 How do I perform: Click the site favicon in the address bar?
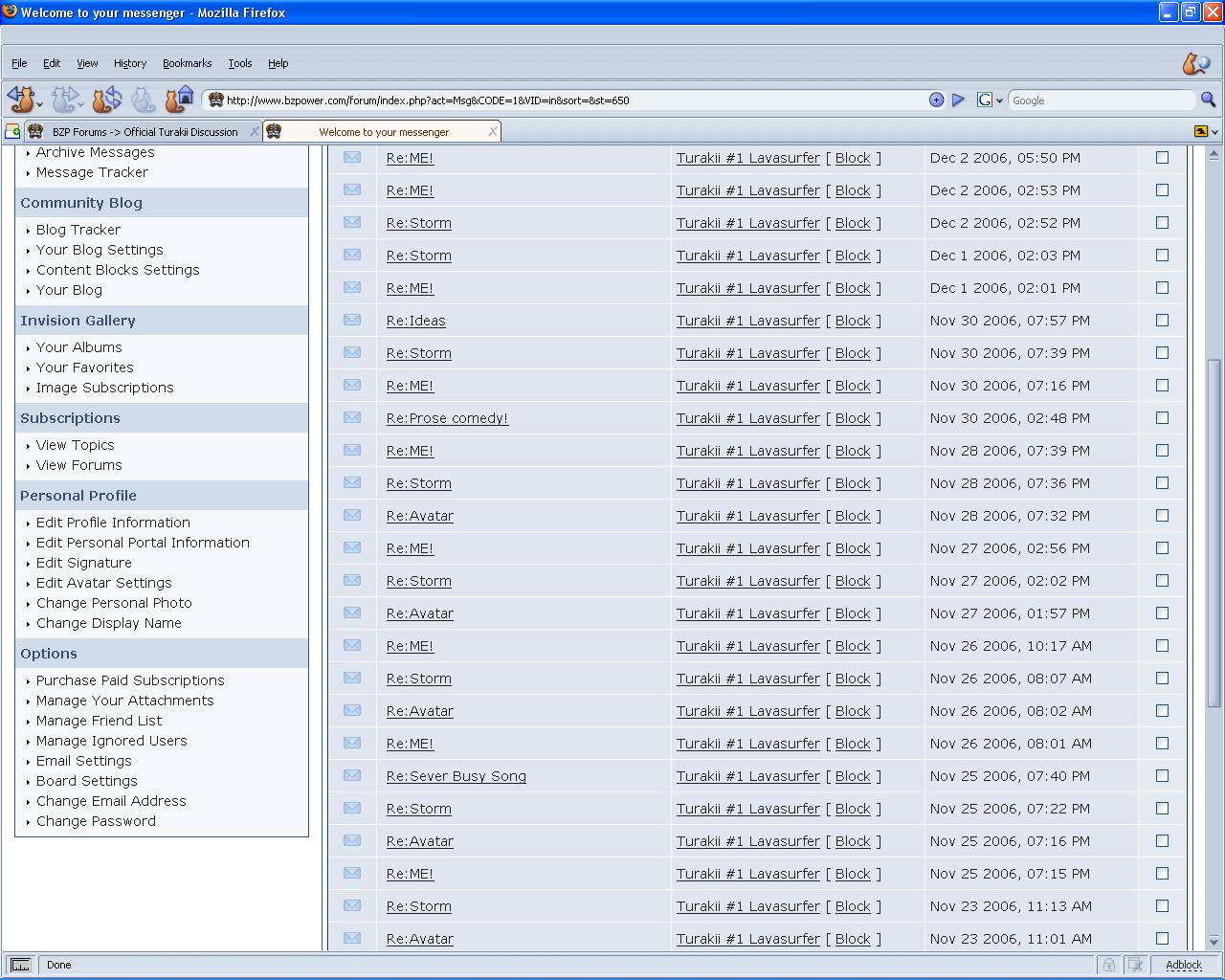pyautogui.click(x=216, y=100)
